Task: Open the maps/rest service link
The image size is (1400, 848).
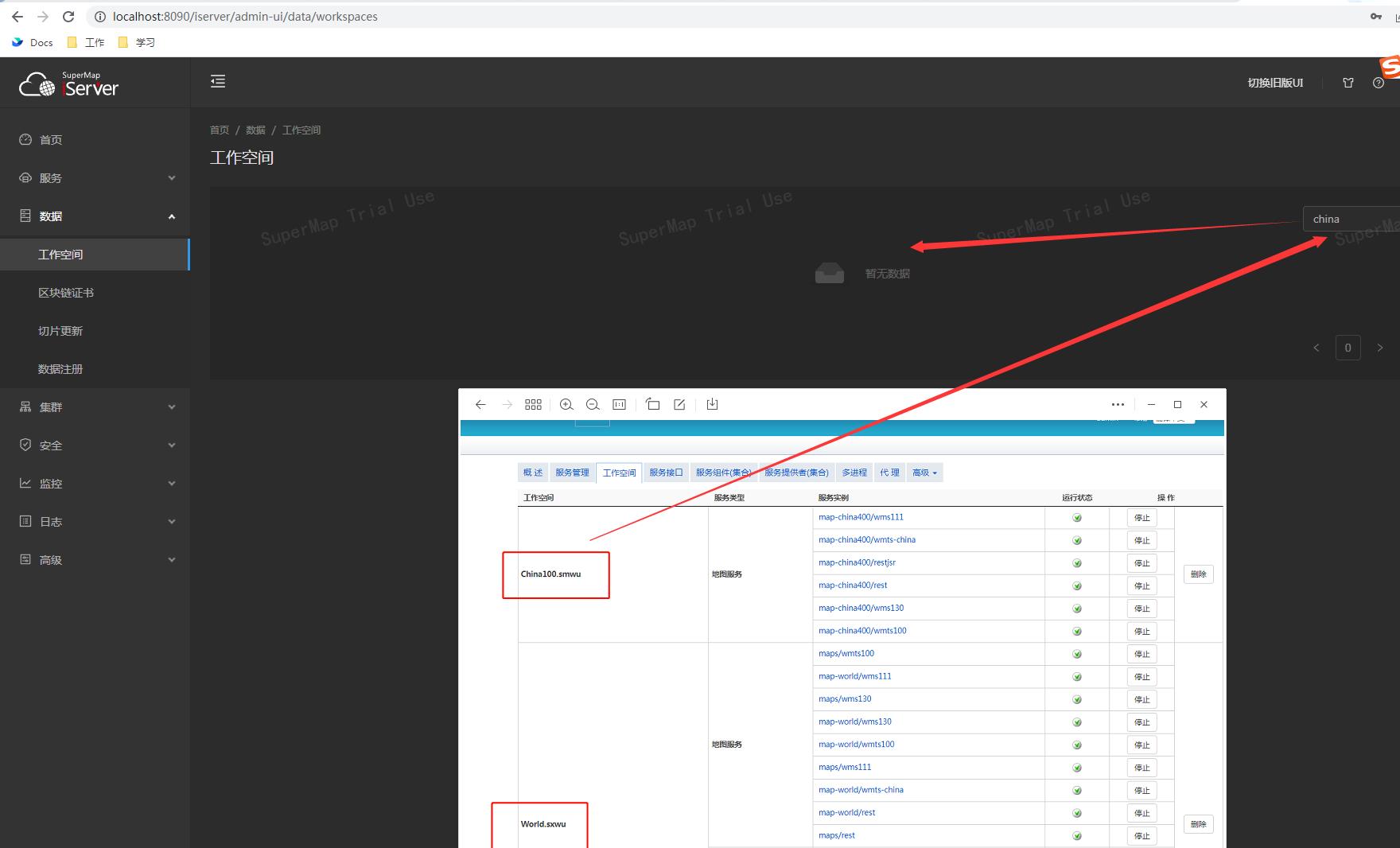Action: pos(837,835)
